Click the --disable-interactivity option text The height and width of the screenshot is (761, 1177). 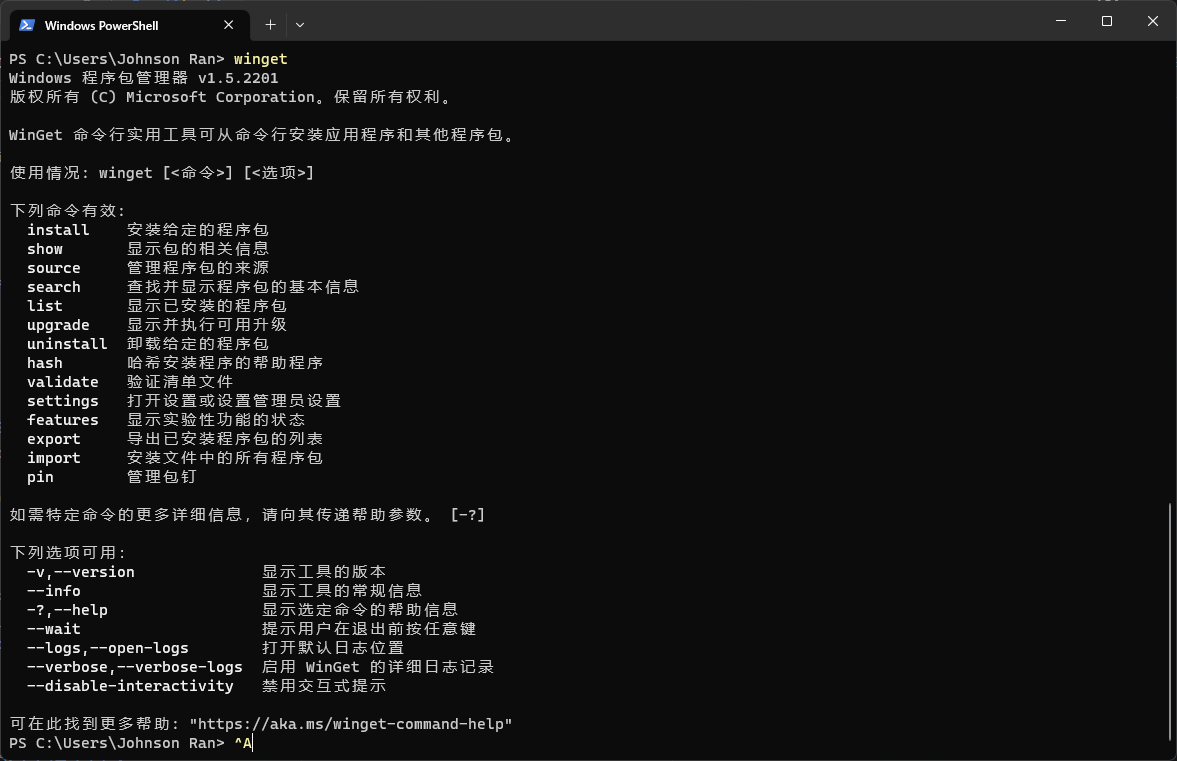click(130, 686)
